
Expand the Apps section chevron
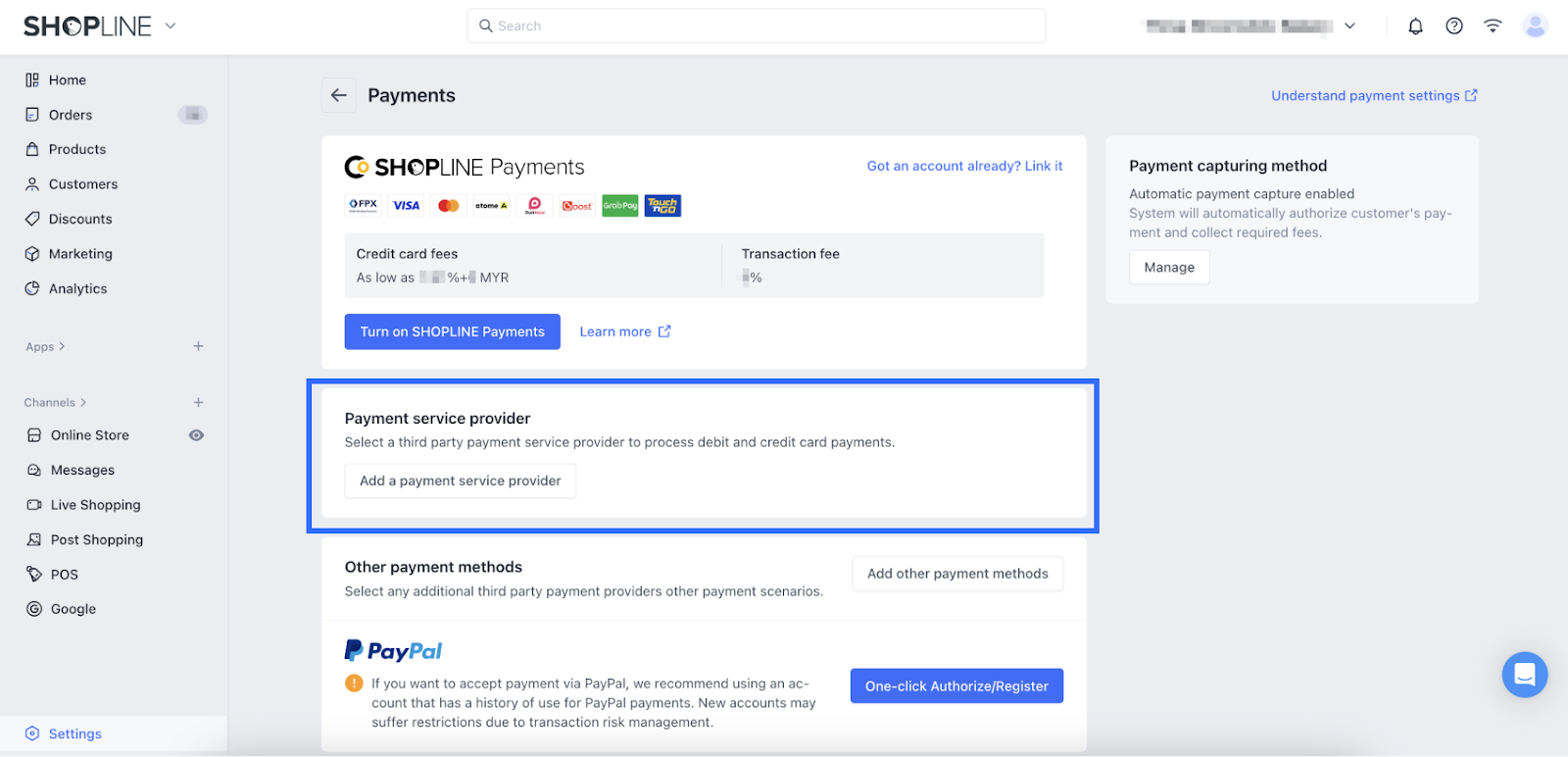62,346
